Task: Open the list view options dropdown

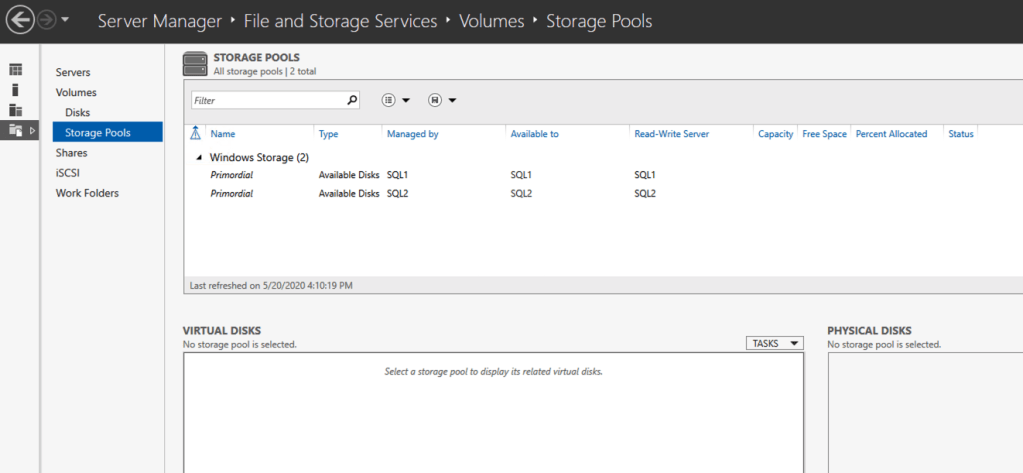Action: (397, 100)
